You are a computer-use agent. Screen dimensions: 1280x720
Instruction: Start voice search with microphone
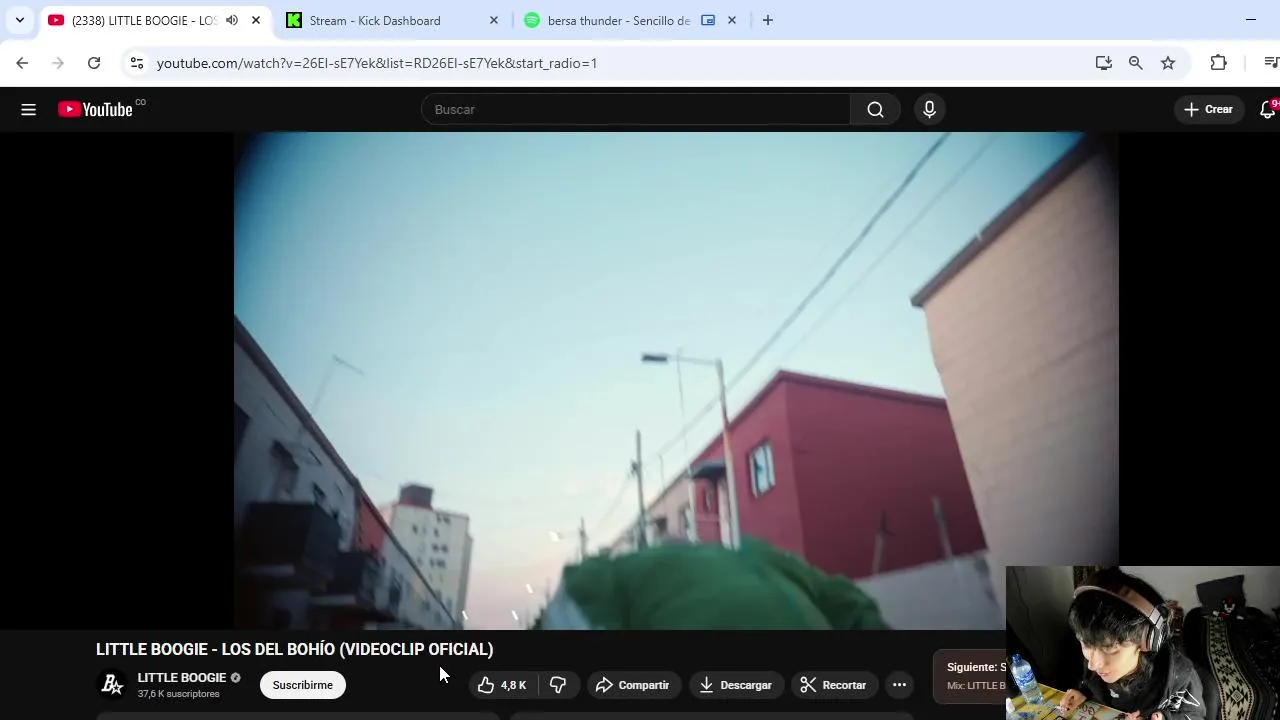point(929,110)
